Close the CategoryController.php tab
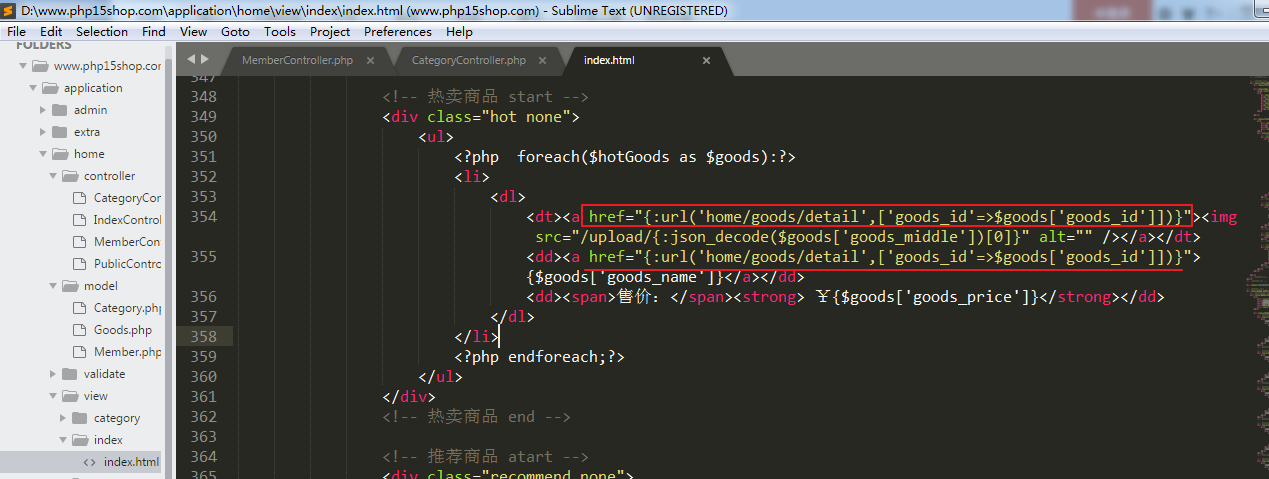This screenshot has height=479, width=1269. click(543, 61)
